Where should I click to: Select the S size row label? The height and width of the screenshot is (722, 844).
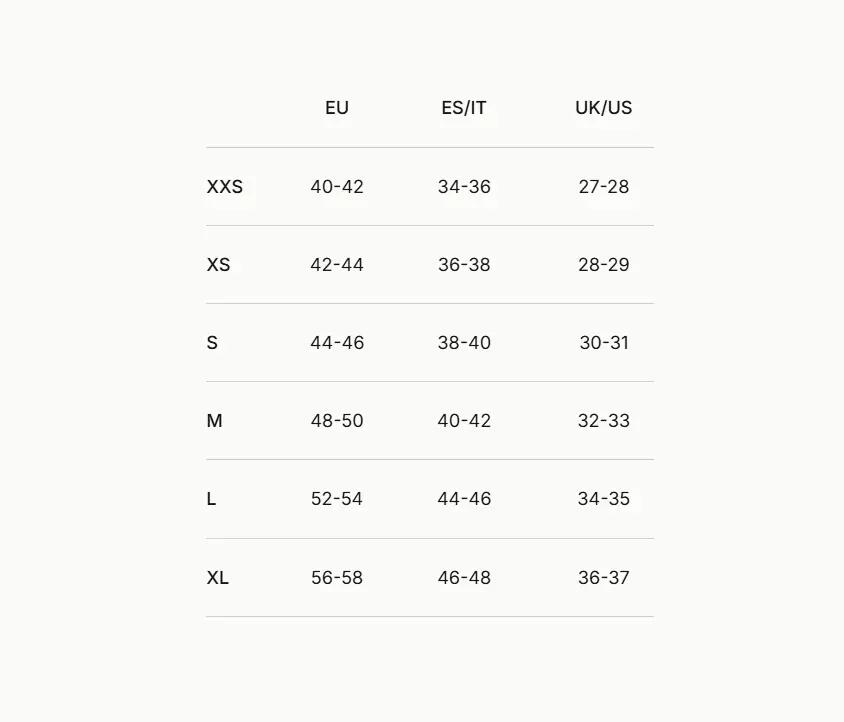click(x=212, y=342)
